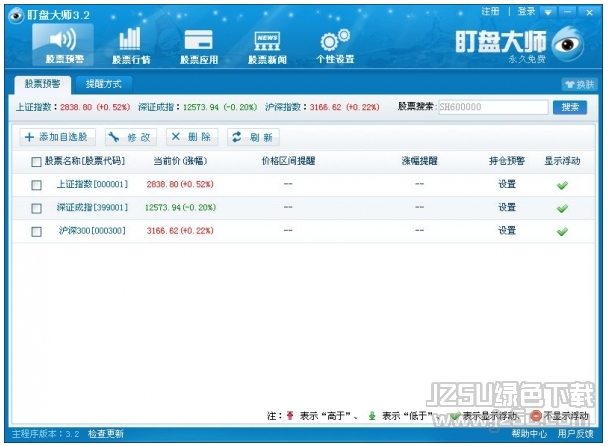Click the 刷新 refresh button
This screenshot has width=608, height=446.
click(253, 137)
